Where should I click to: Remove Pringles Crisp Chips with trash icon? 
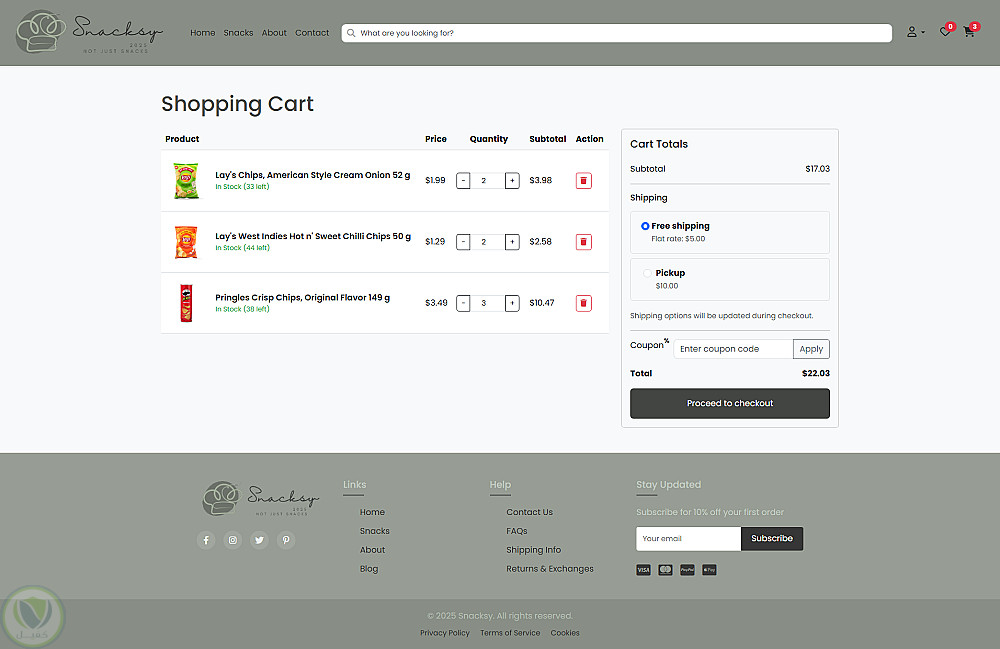(583, 303)
